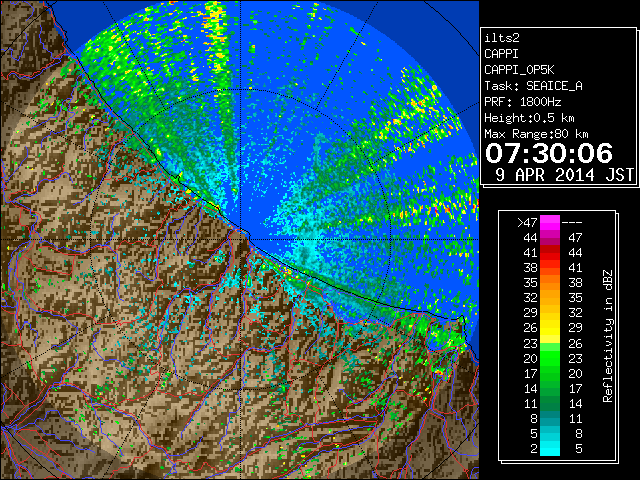Click the bright green 20–23 dBZ legend swatch

pos(550,358)
